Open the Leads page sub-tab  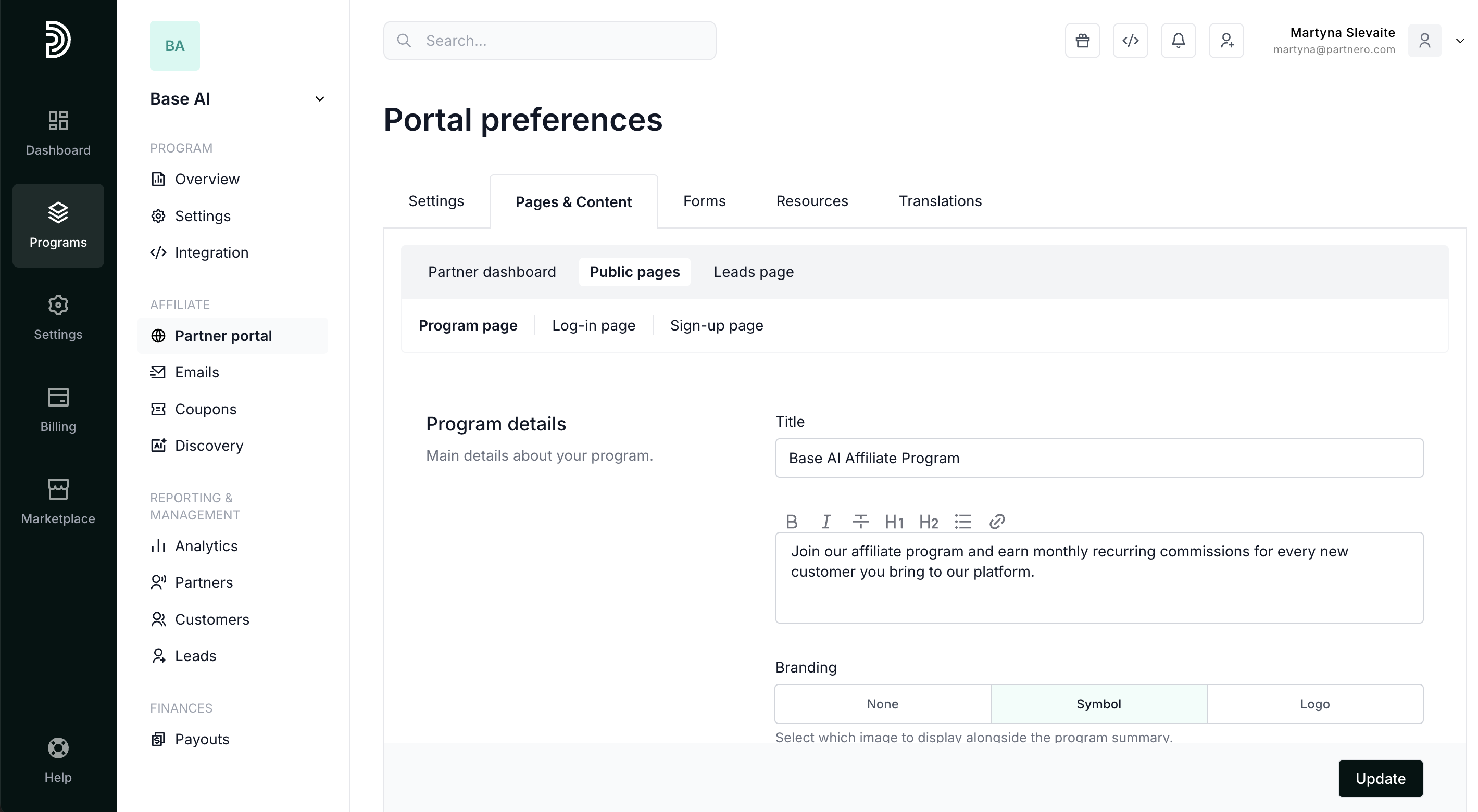click(x=754, y=272)
